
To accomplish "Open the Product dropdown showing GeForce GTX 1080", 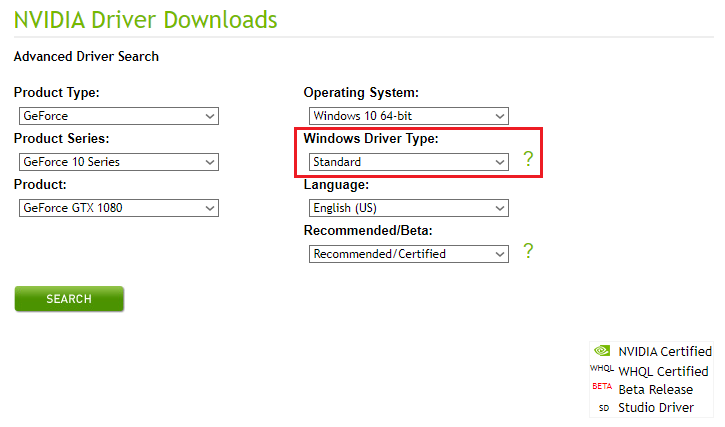I will [x=118, y=208].
